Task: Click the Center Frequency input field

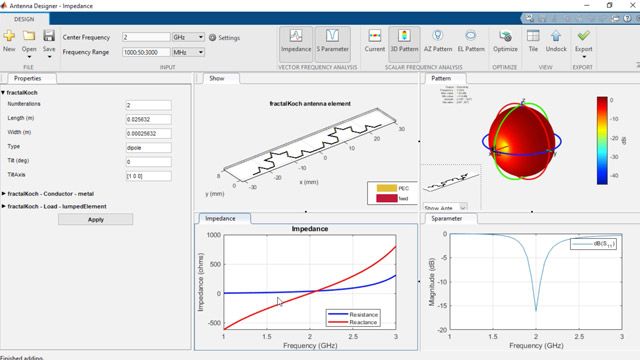Action: point(146,37)
